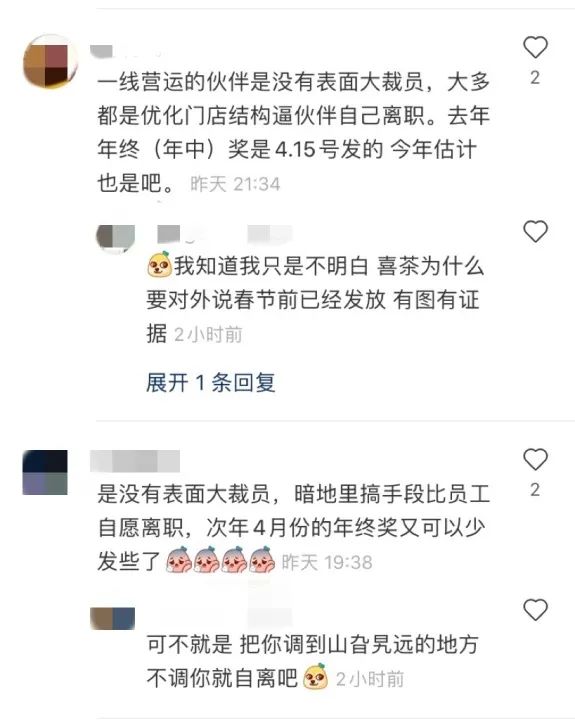View profile from dark blue square avatar
The width and height of the screenshot is (575, 720).
[45, 472]
